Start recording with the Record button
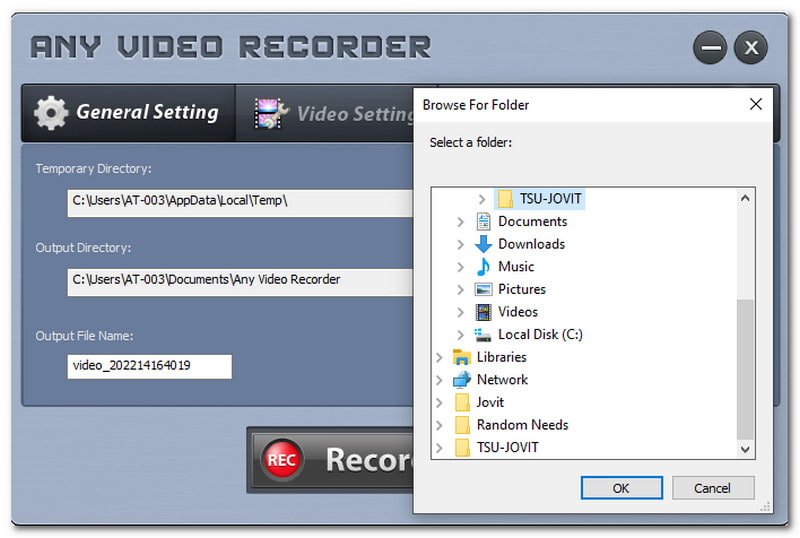Screen dimensions: 800x538 (x=331, y=460)
